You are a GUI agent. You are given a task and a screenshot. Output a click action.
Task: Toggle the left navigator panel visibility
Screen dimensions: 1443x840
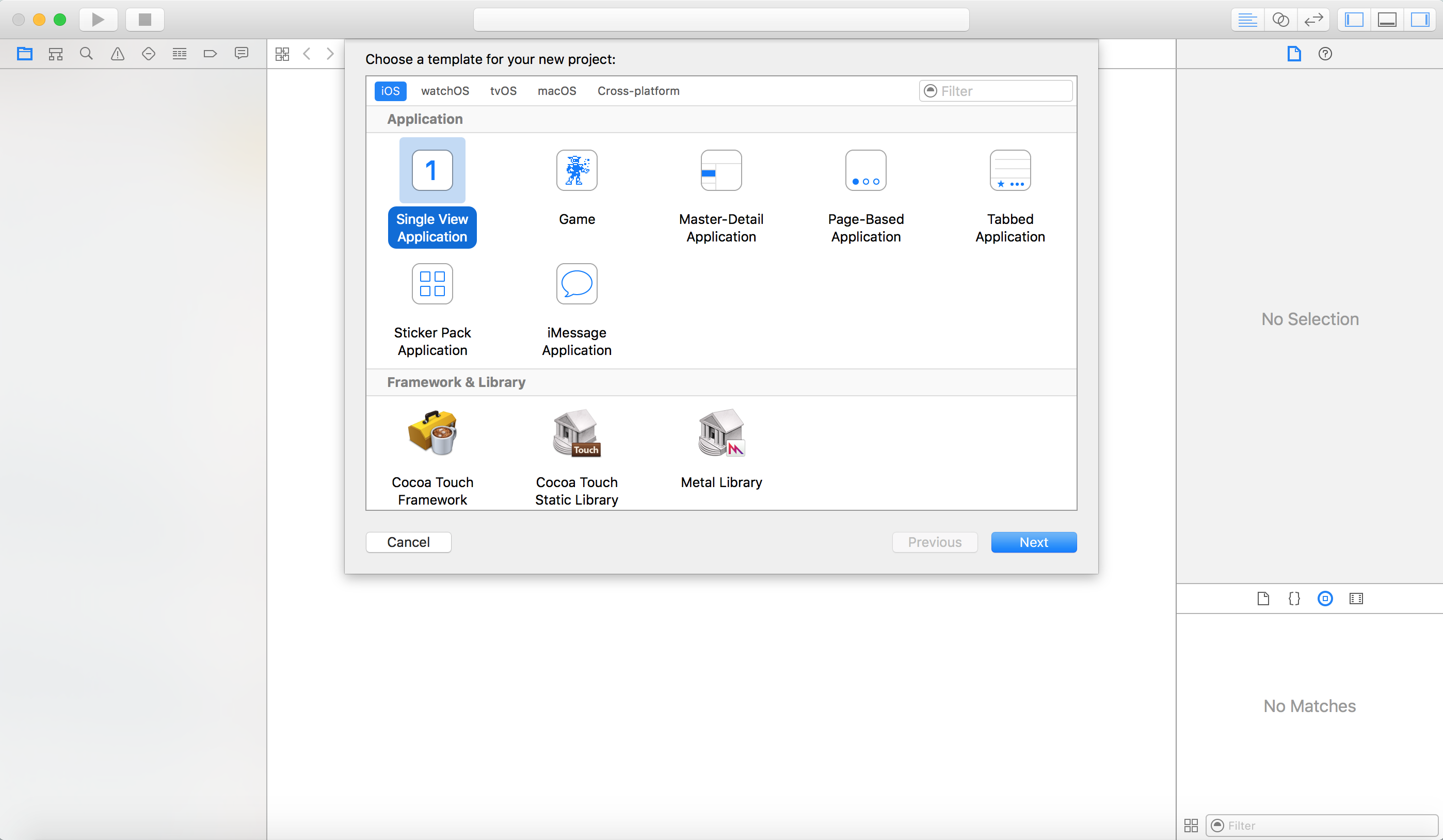point(1354,19)
